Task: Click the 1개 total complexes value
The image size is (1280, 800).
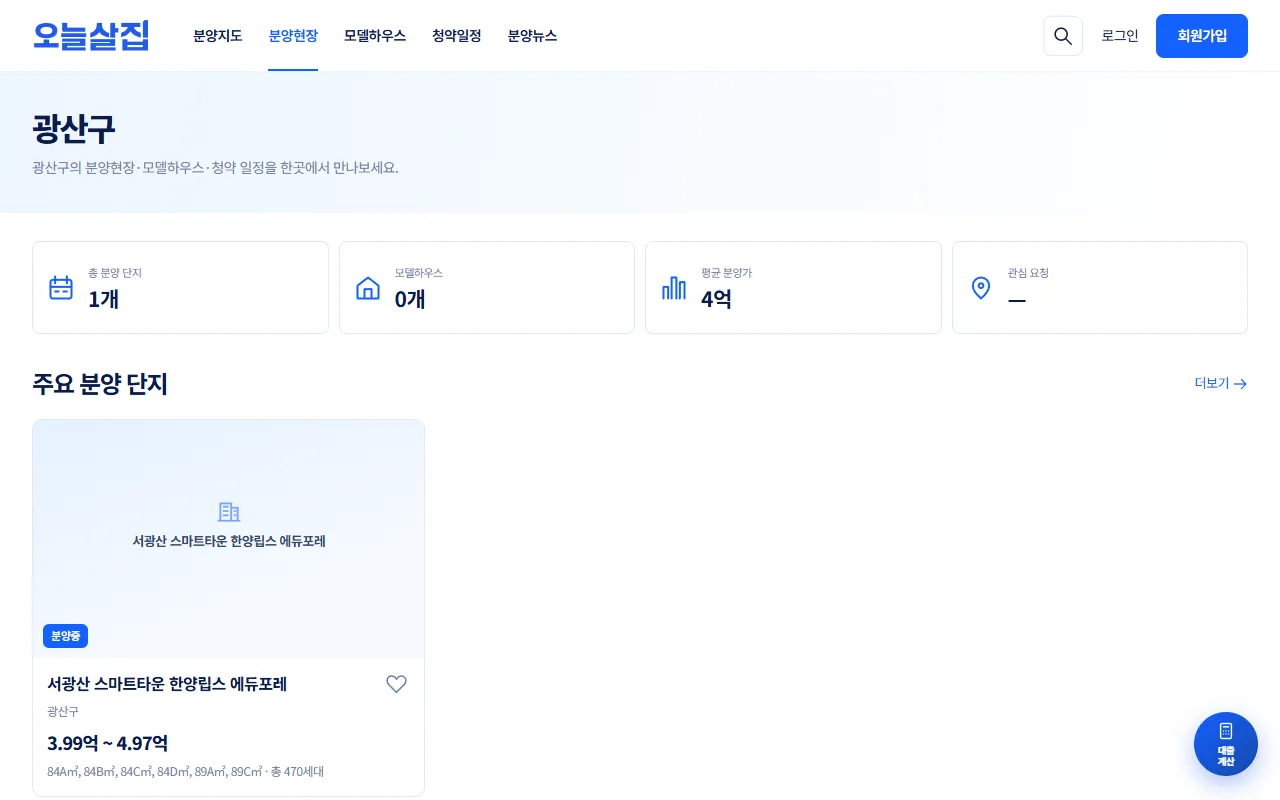Action: click(x=103, y=299)
